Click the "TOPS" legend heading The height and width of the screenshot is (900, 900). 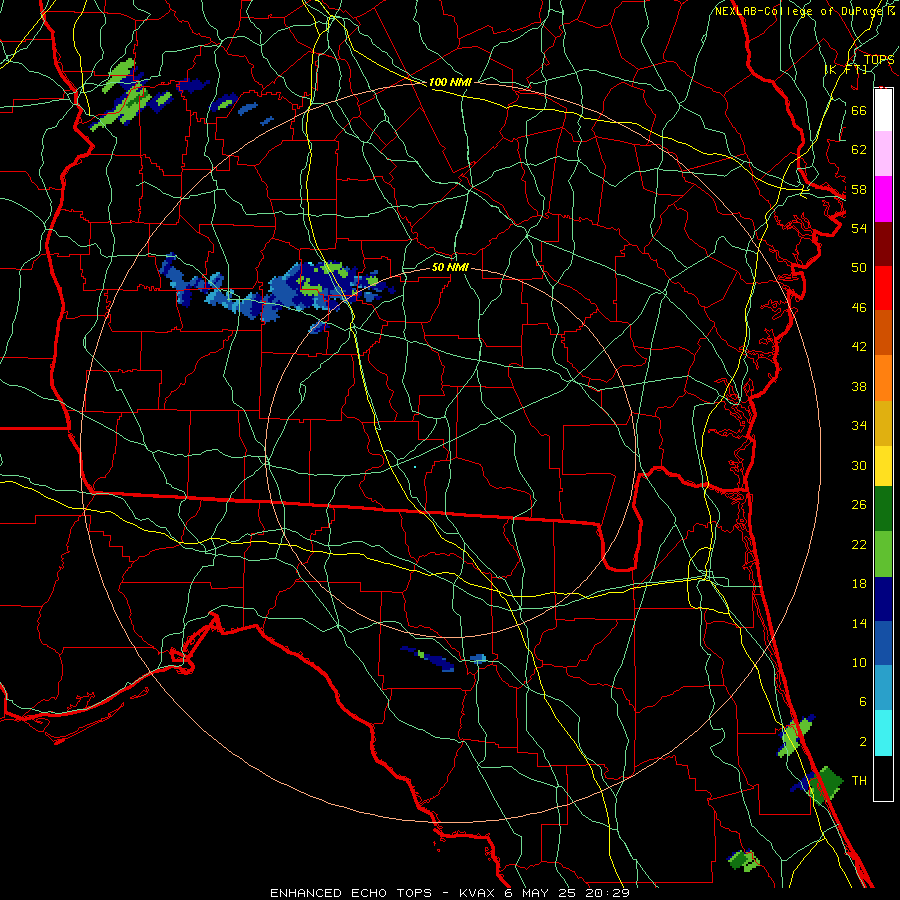tap(879, 59)
